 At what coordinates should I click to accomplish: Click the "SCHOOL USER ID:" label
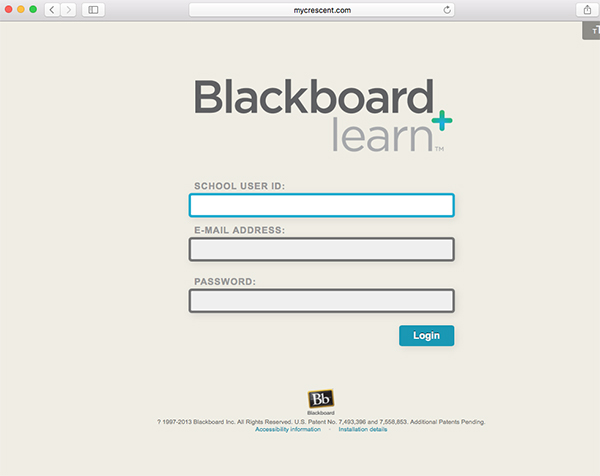240,186
